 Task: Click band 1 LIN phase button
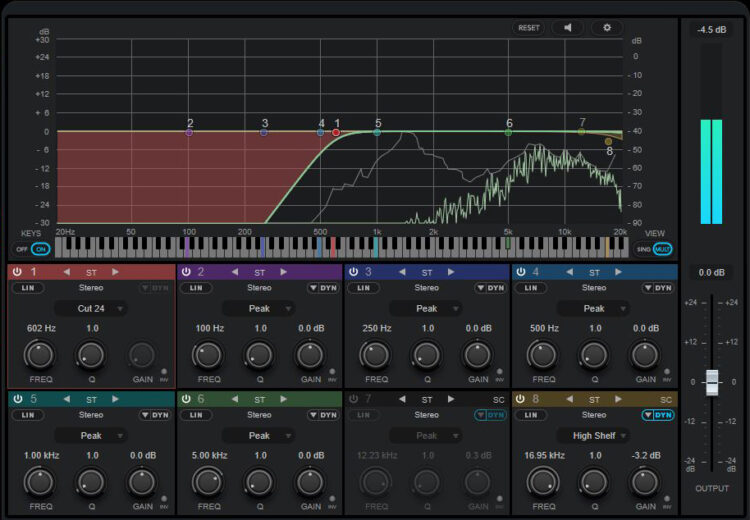pos(28,288)
